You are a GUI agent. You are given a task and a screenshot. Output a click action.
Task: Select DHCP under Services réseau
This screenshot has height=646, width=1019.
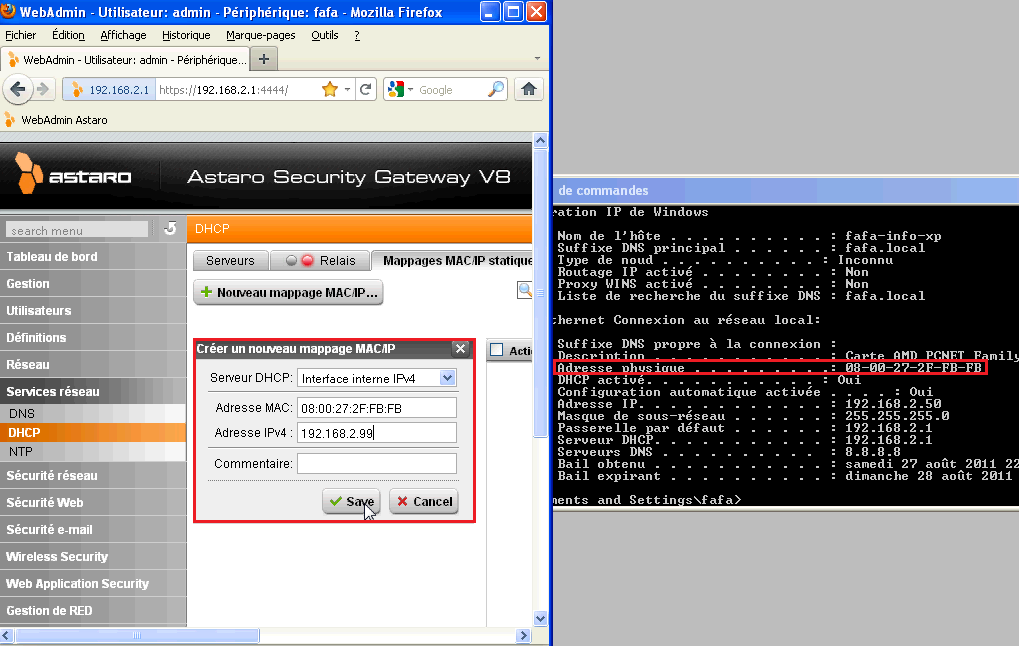pyautogui.click(x=93, y=432)
